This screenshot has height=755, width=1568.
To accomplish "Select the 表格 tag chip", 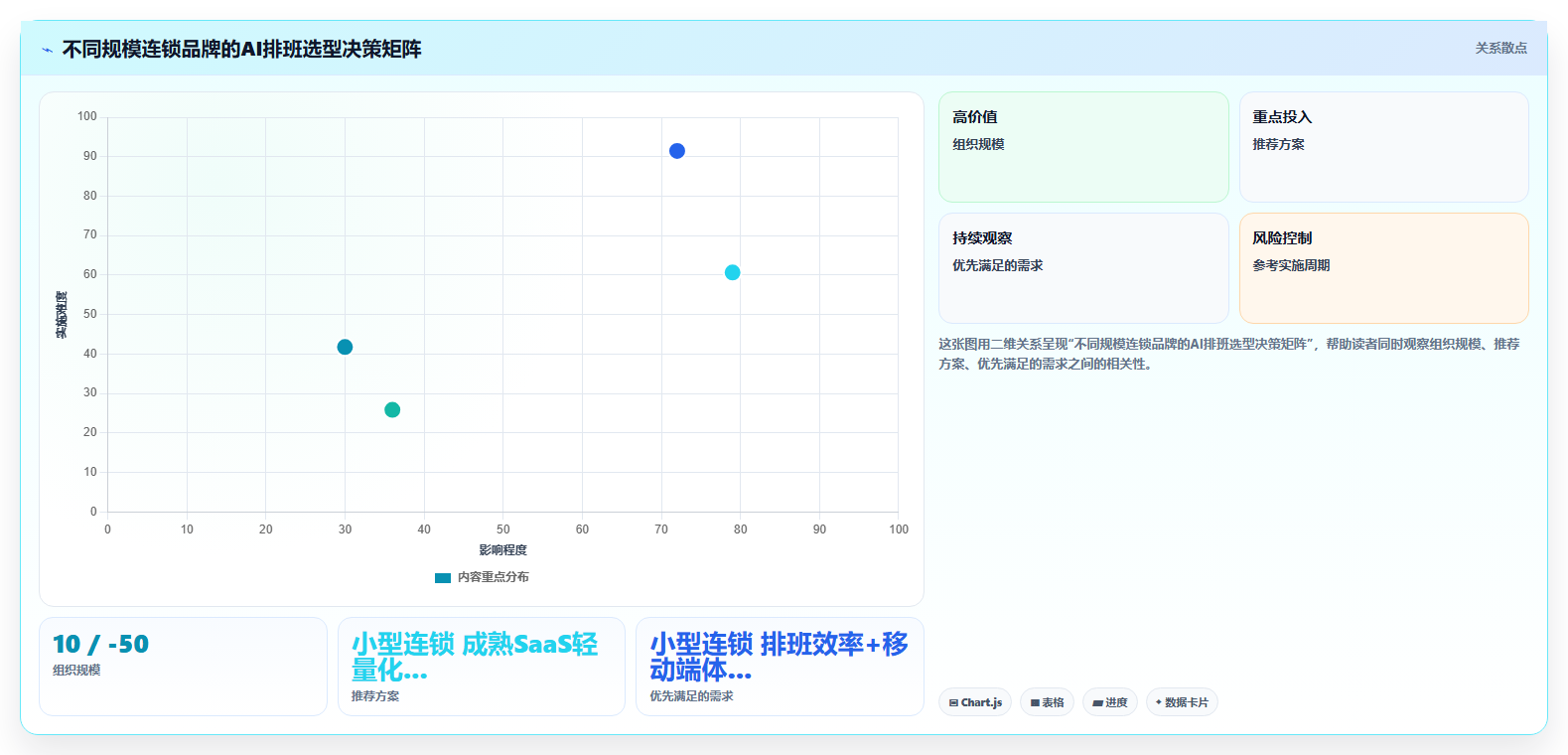I will pos(1047,702).
